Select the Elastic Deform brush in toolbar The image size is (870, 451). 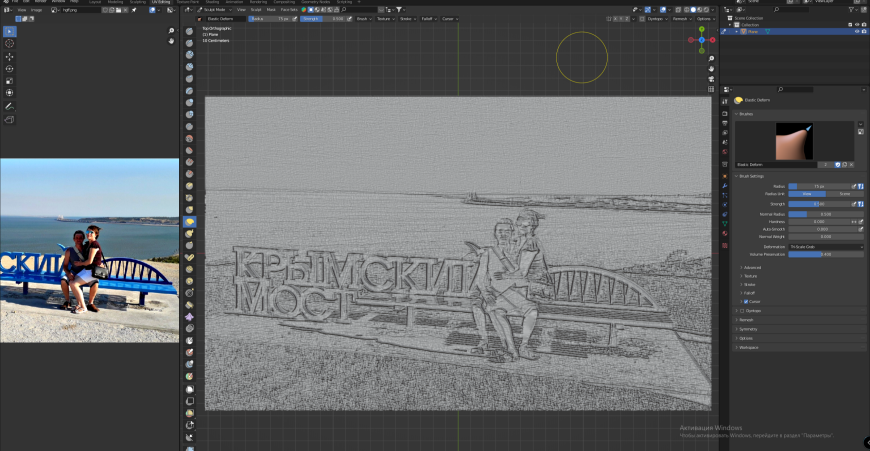point(190,222)
